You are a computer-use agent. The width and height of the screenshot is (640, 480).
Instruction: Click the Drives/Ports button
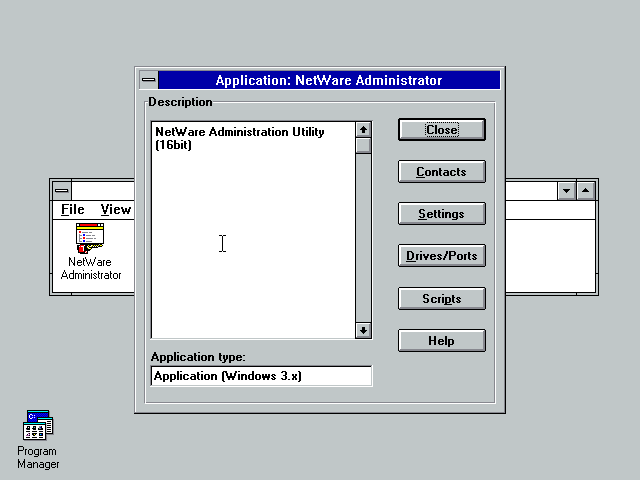(x=442, y=256)
